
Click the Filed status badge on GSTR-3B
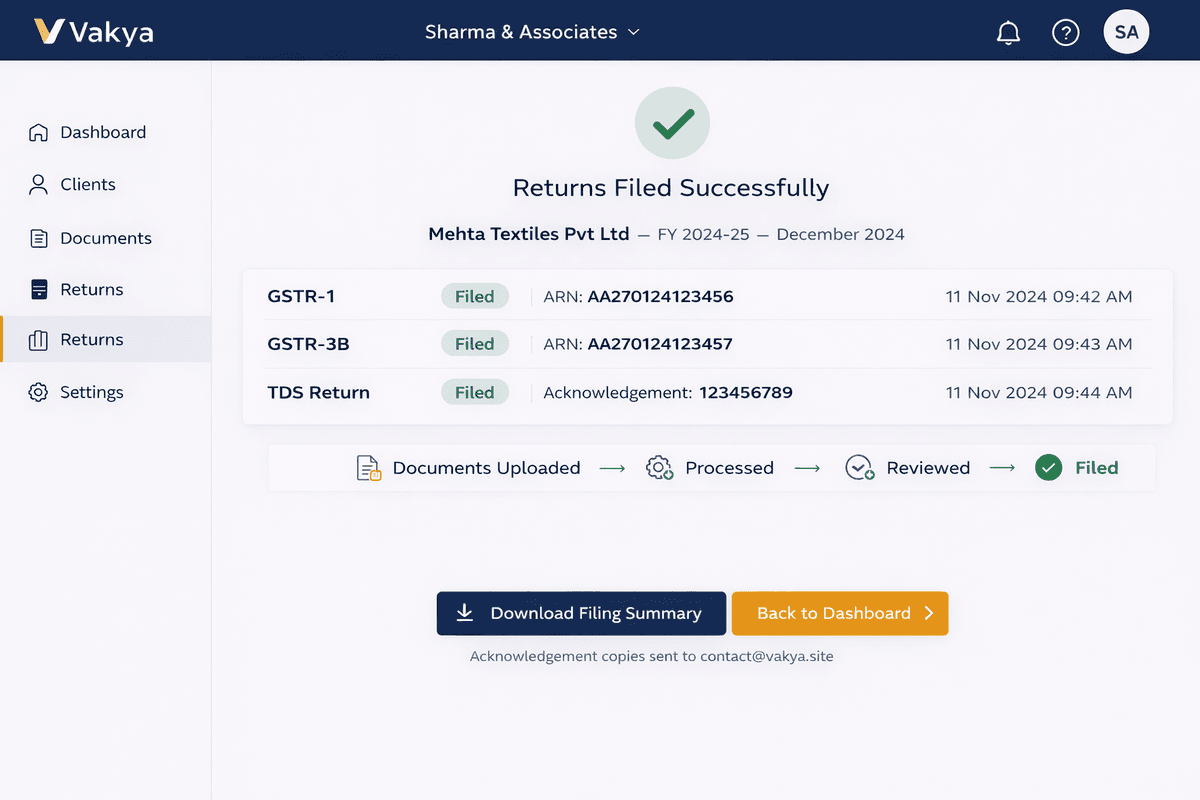click(x=474, y=343)
